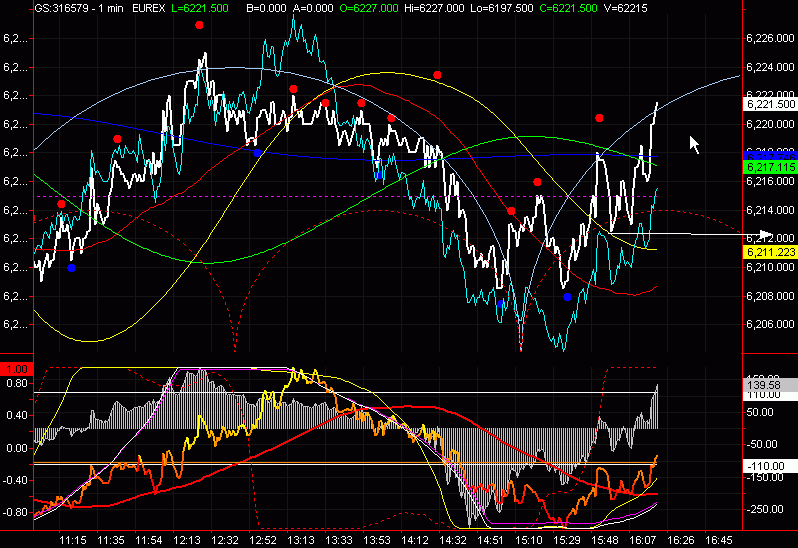Click the B=0.000 bid value
This screenshot has width=798, height=548.
point(267,8)
